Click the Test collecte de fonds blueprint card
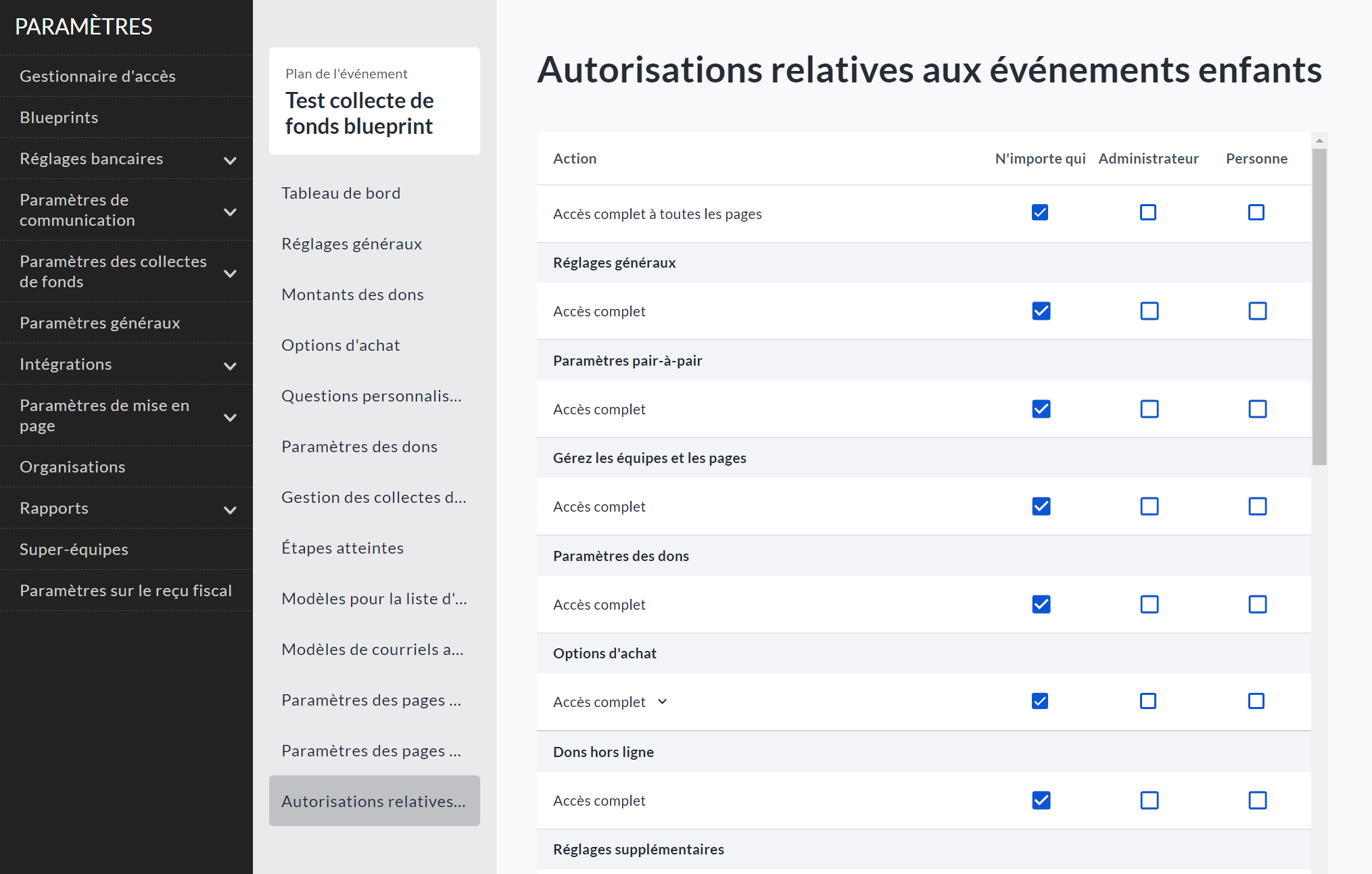Screen dimensions: 1372x874 click(374, 101)
